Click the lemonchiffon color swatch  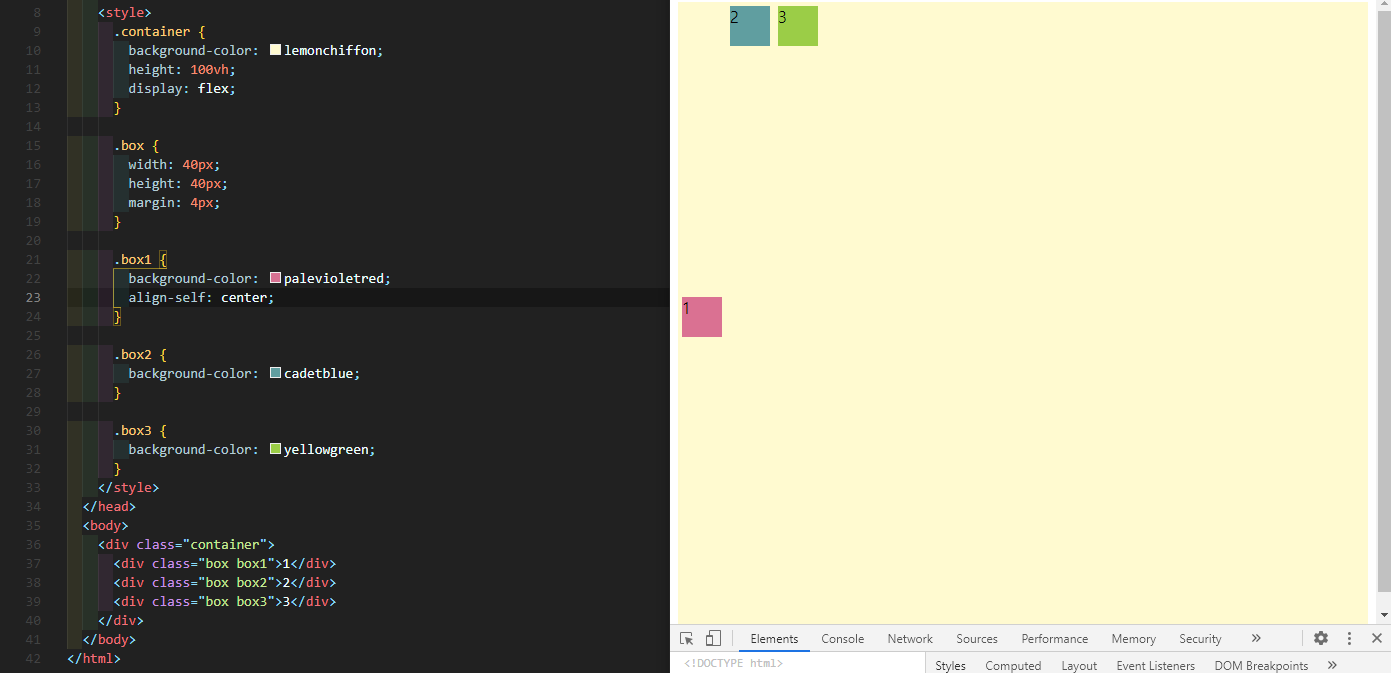pyautogui.click(x=275, y=50)
